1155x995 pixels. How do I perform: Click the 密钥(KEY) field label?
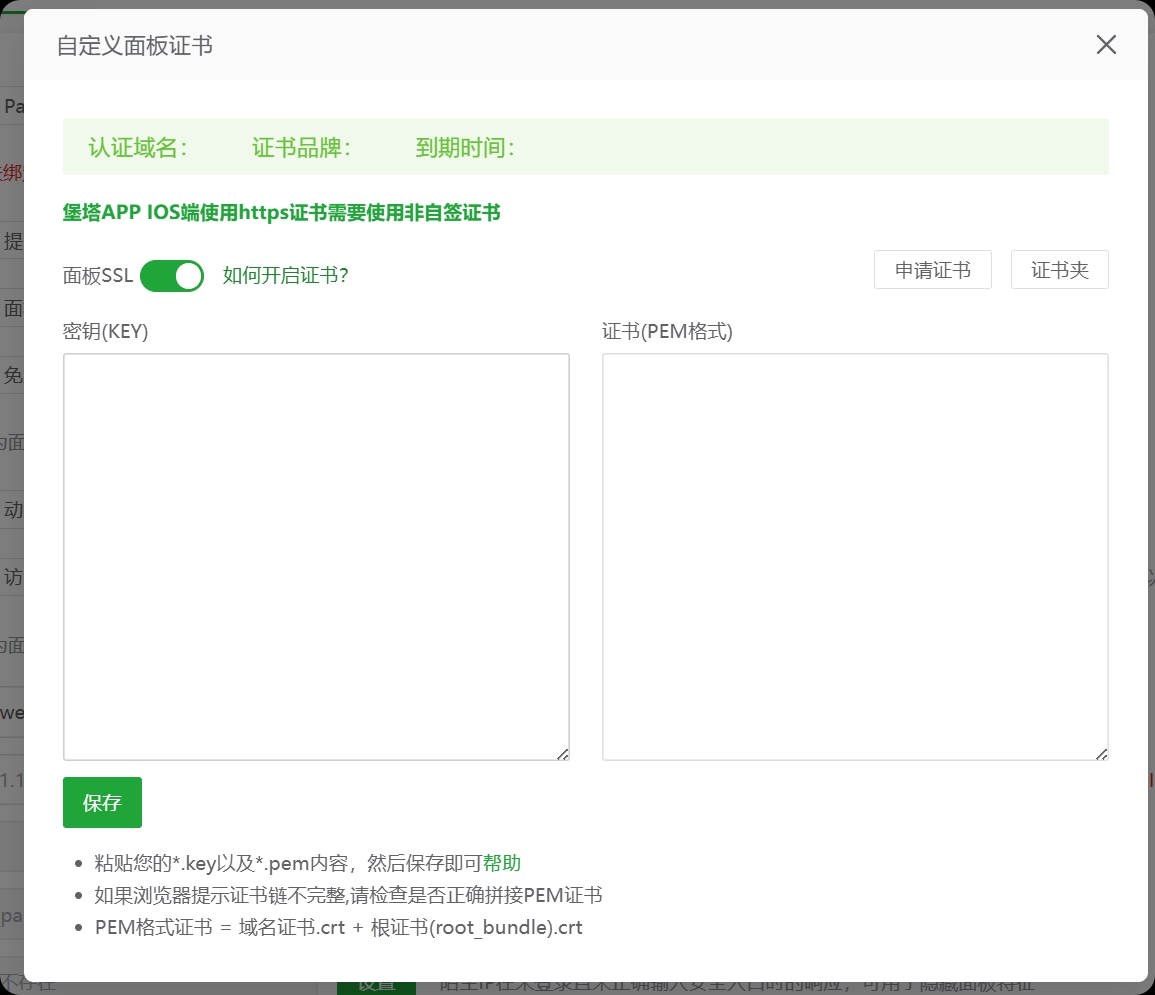105,332
